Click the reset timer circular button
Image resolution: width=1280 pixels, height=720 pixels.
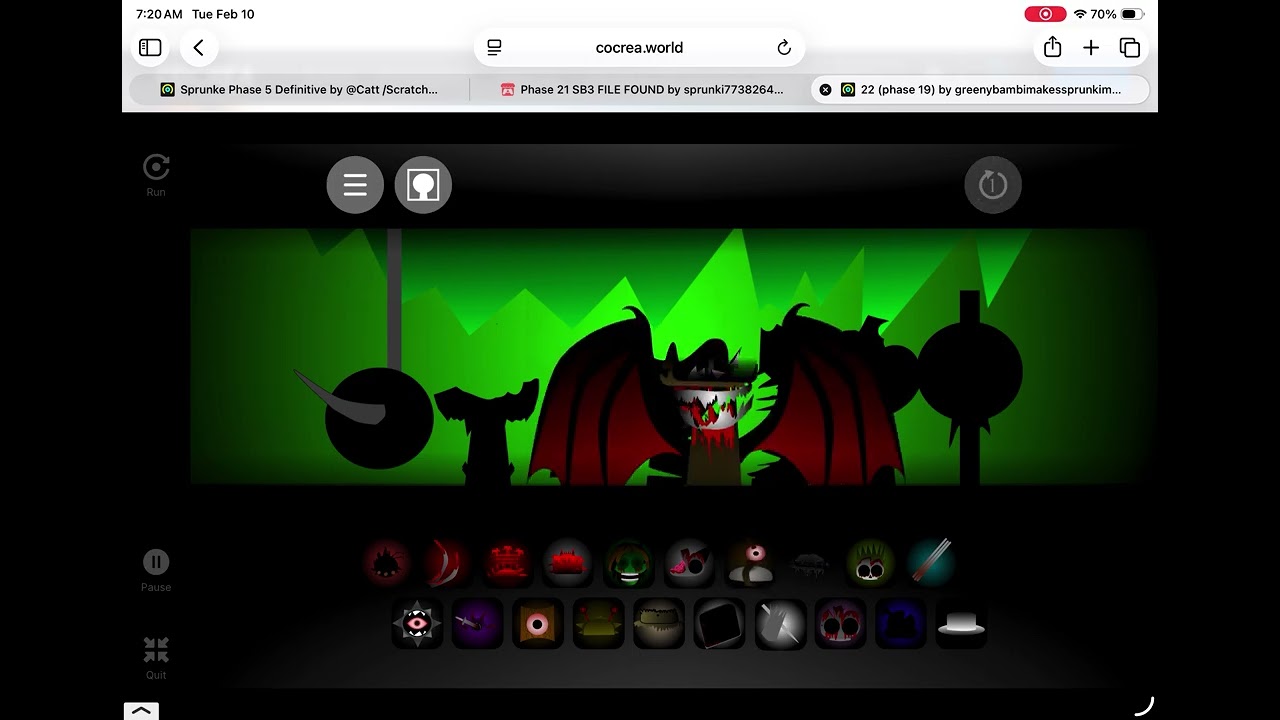point(993,185)
